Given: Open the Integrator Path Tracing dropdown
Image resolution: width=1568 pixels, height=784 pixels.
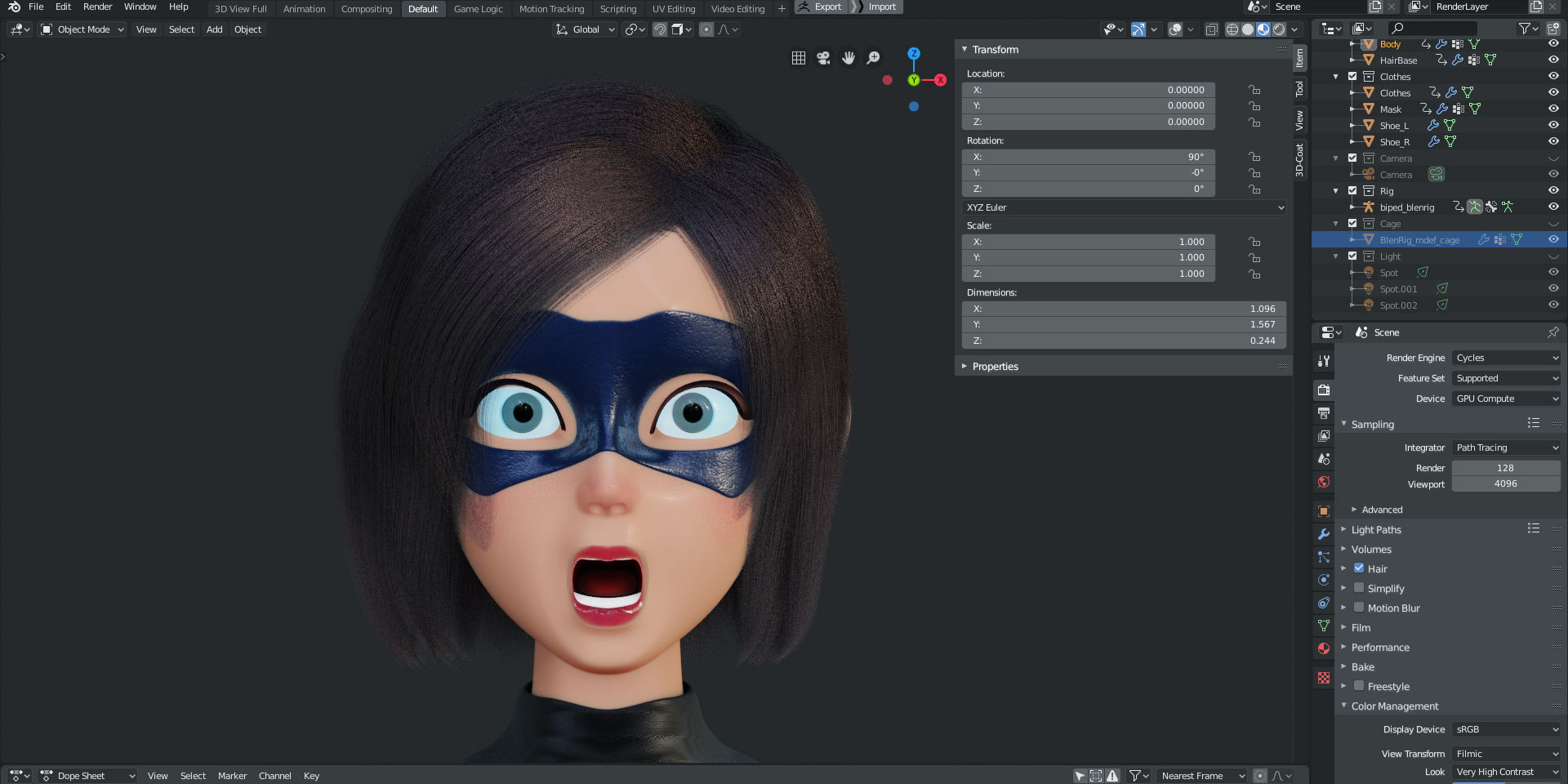Looking at the screenshot, I should point(1507,448).
